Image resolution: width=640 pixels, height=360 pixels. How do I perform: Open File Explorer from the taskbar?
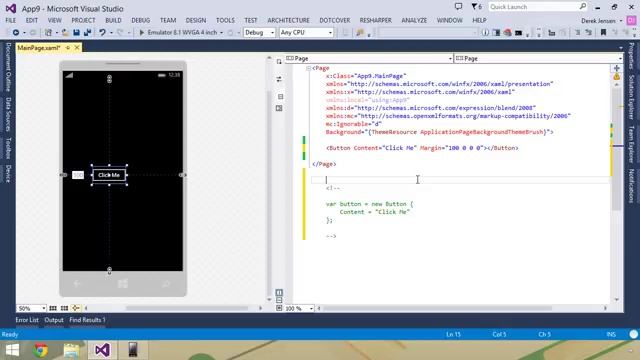coord(71,350)
